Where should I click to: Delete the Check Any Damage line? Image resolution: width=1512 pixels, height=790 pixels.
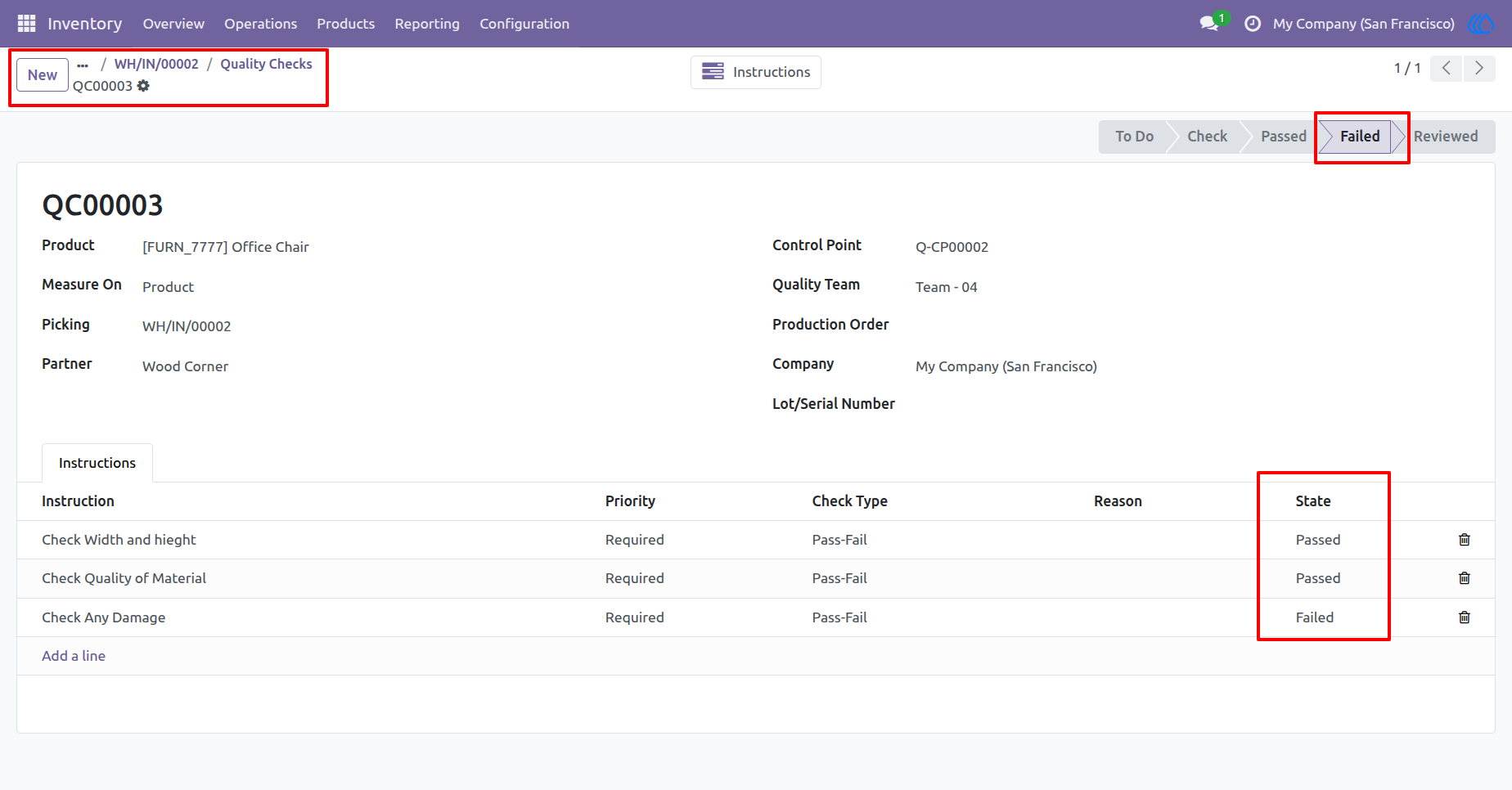1465,617
